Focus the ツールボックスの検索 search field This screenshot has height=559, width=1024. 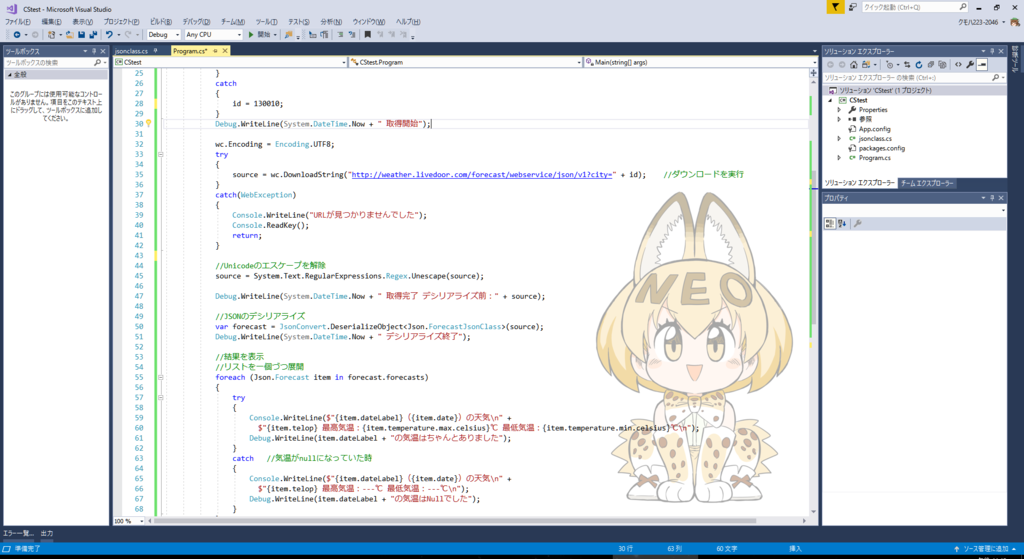(x=55, y=63)
